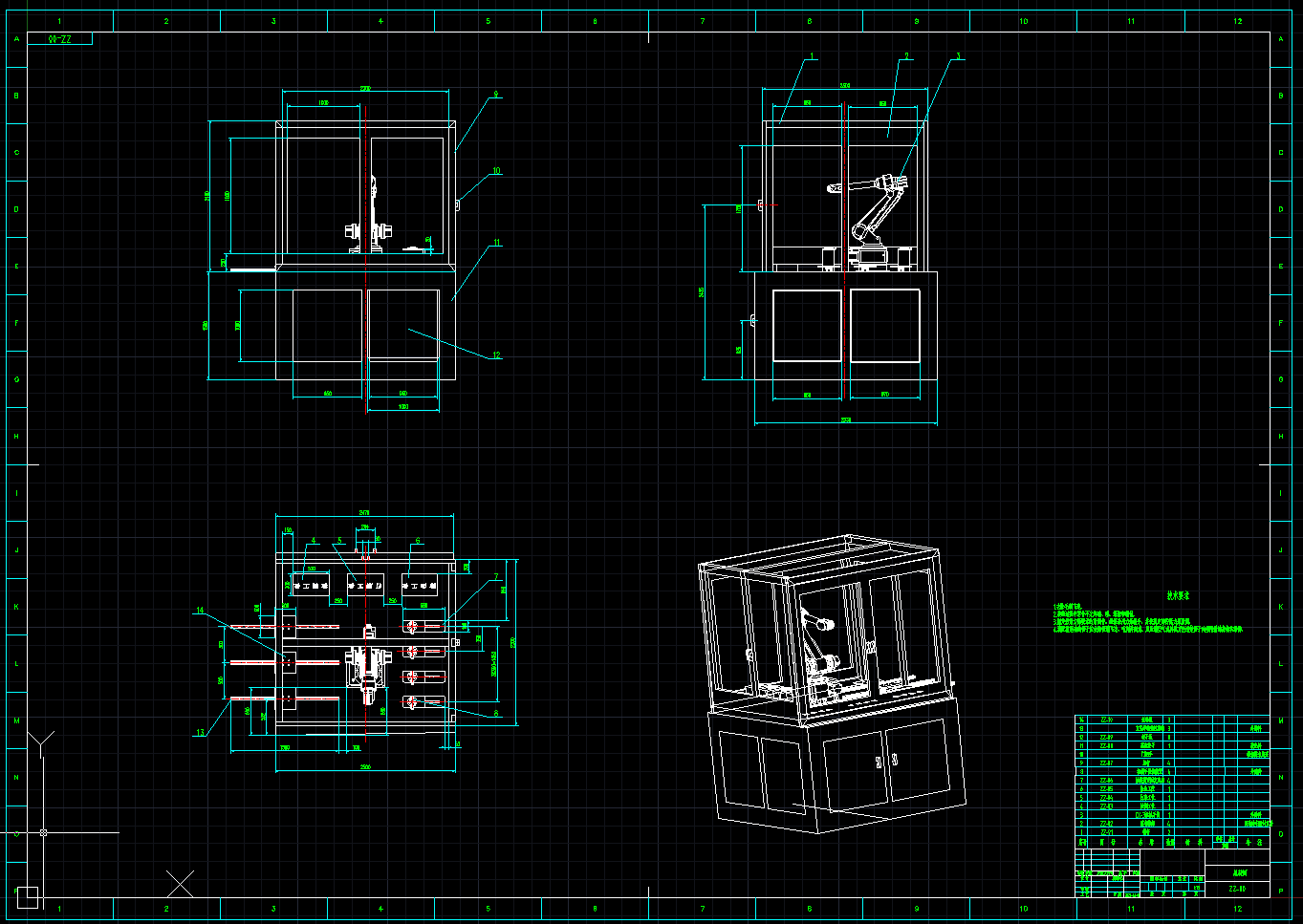1303x924 pixels.
Task: Pick balloon number 13 in plan view
Action: (x=201, y=732)
